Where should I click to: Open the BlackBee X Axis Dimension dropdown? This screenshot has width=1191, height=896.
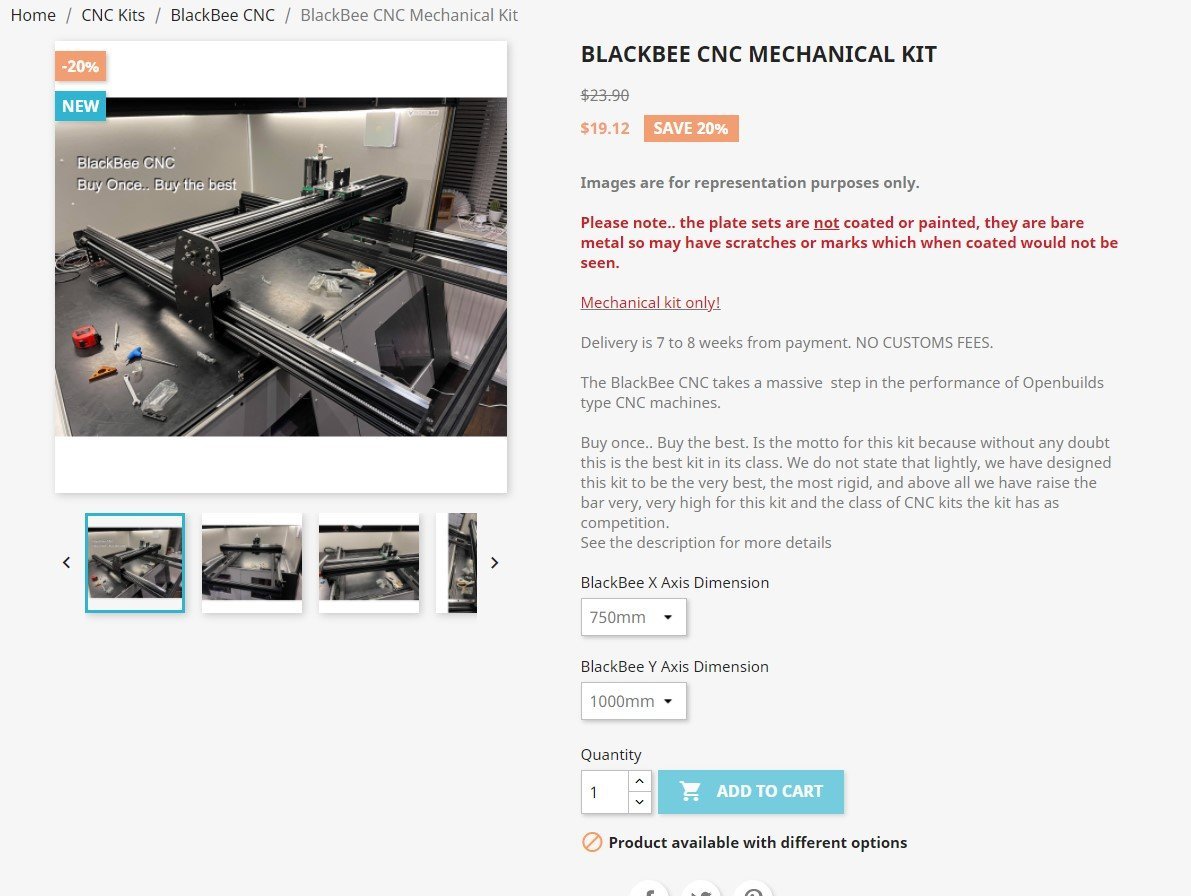[x=633, y=617]
